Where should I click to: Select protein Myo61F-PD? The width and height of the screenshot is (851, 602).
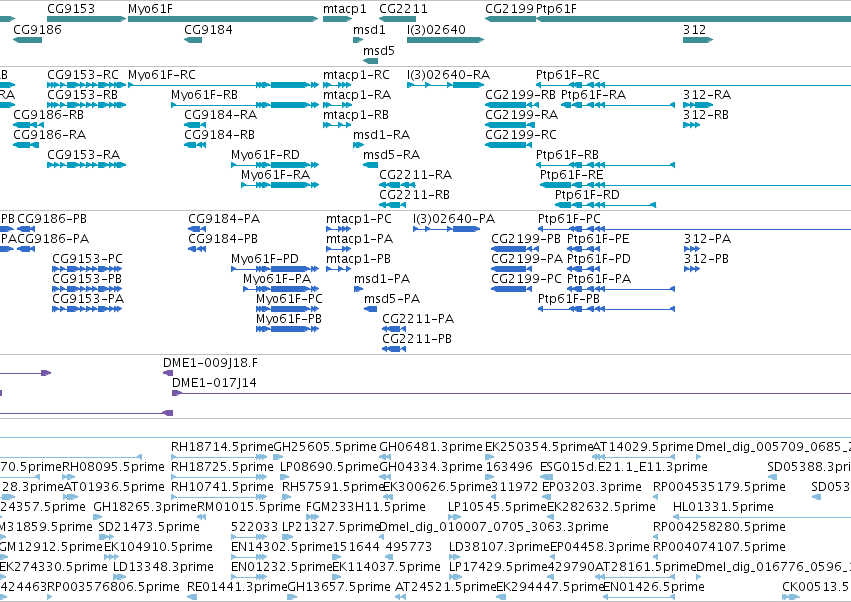(x=275, y=269)
